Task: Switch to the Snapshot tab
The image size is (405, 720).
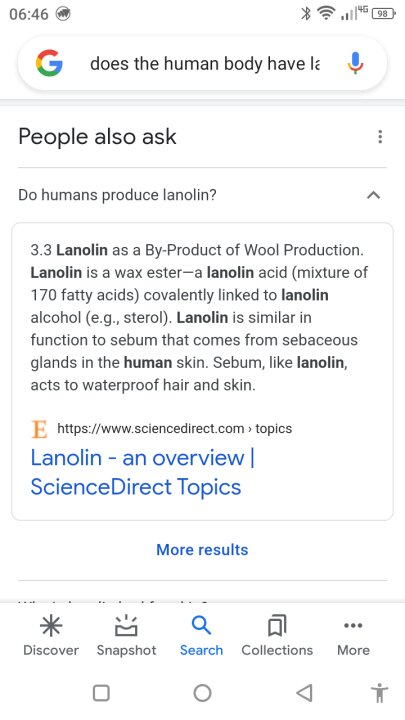Action: [126, 636]
